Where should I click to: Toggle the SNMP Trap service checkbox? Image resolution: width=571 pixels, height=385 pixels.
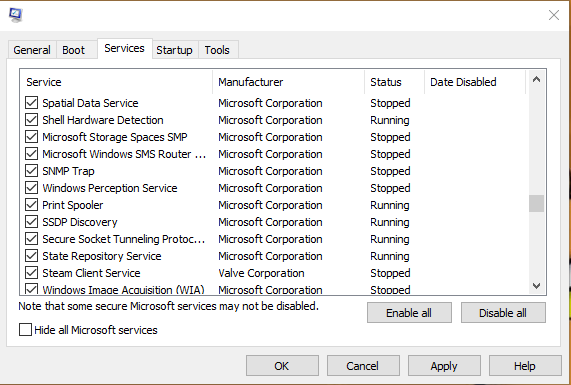(32, 171)
